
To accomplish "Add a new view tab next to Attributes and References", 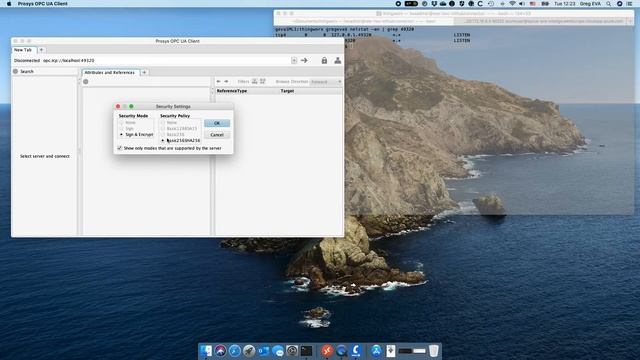I will pos(144,72).
